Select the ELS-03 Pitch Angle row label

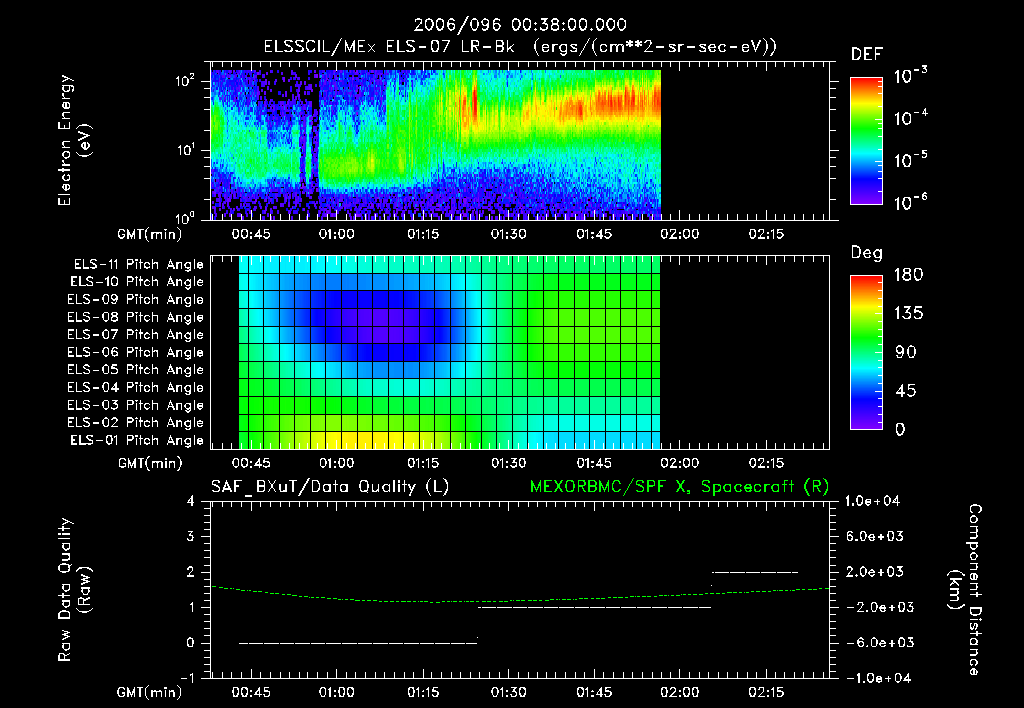click(x=135, y=405)
